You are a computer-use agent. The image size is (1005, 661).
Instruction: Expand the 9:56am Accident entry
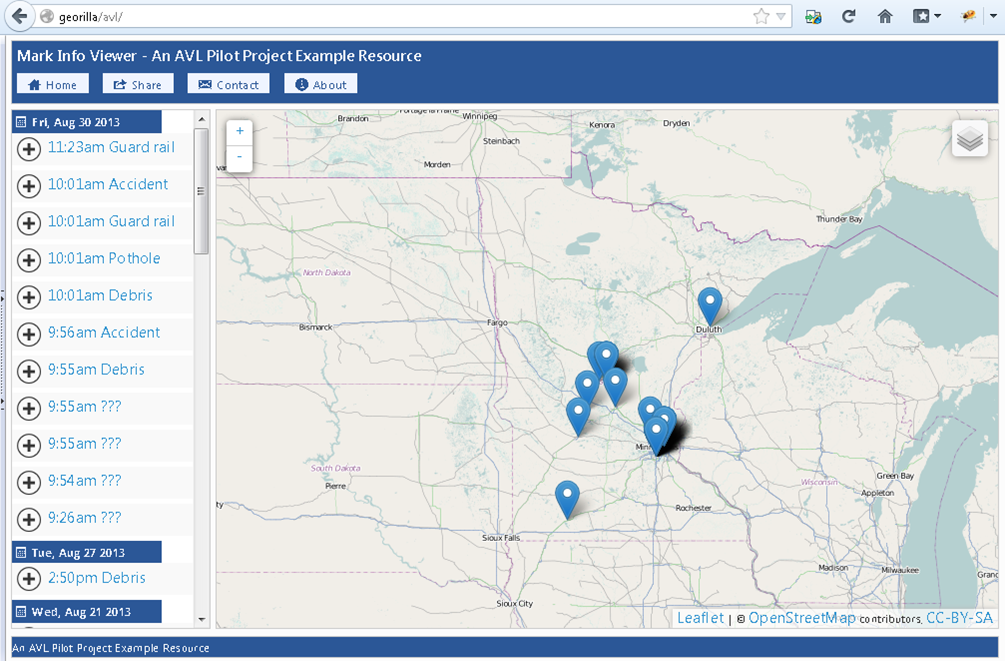30,333
